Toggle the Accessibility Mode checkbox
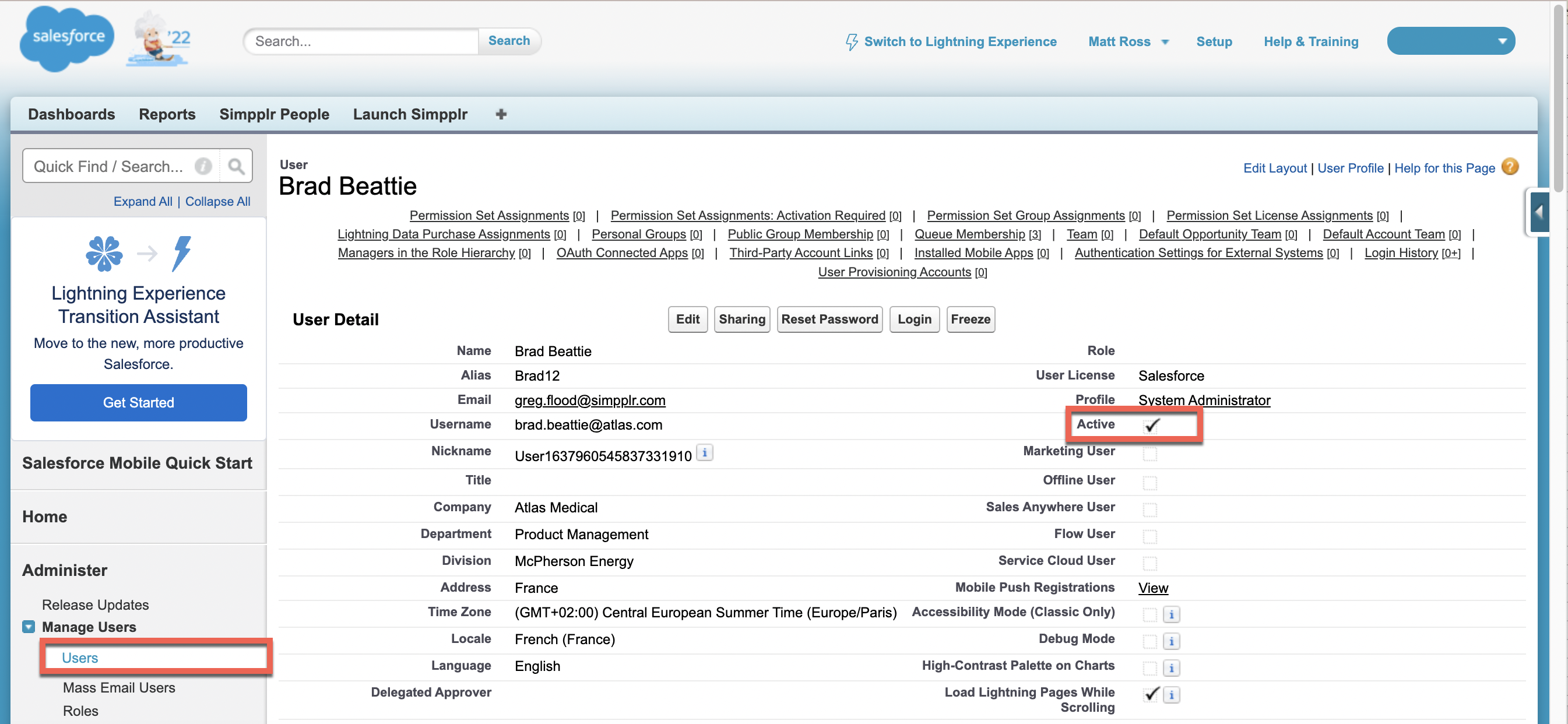The height and width of the screenshot is (724, 1568). 1150,614
